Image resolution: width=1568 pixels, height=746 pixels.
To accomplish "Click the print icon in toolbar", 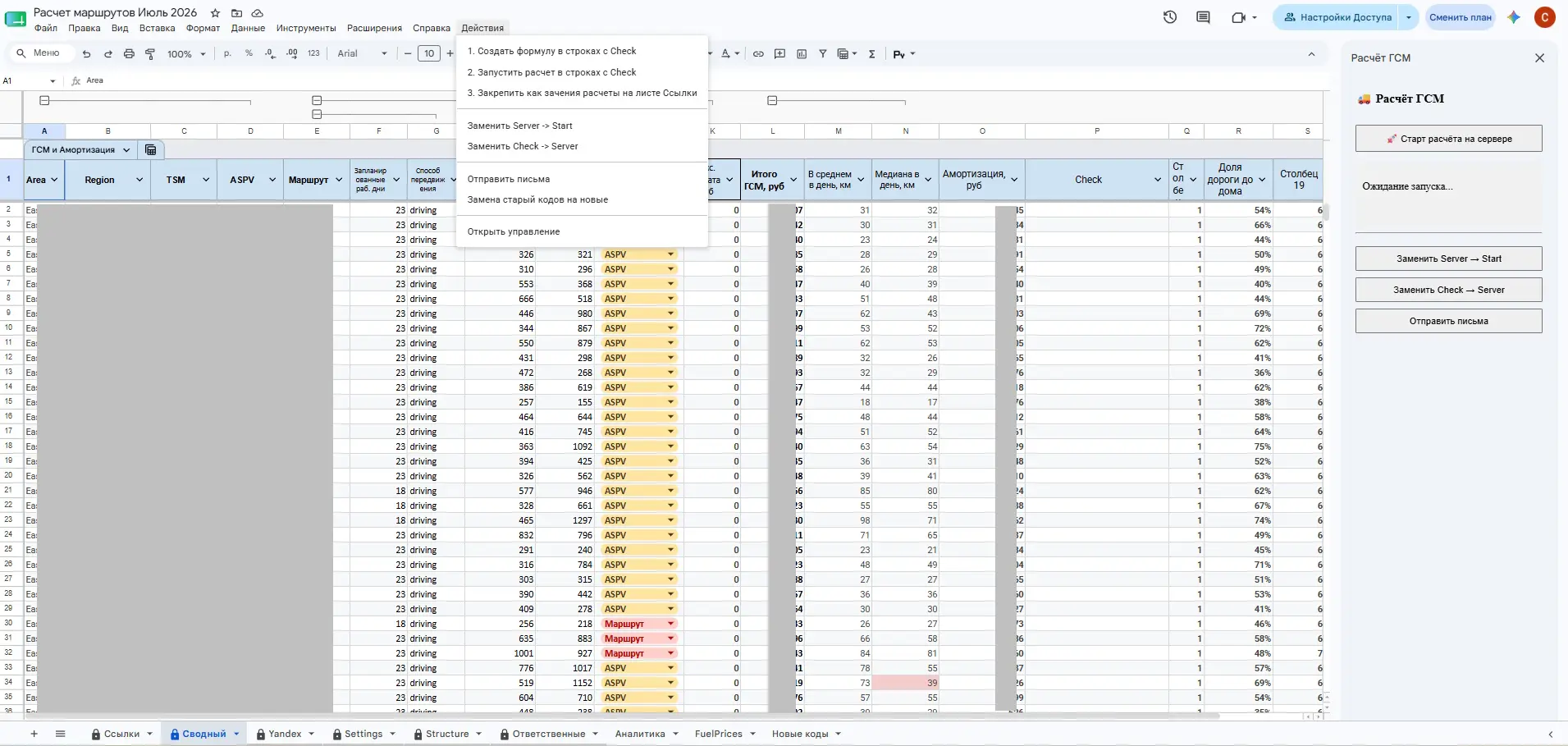I will pos(129,54).
